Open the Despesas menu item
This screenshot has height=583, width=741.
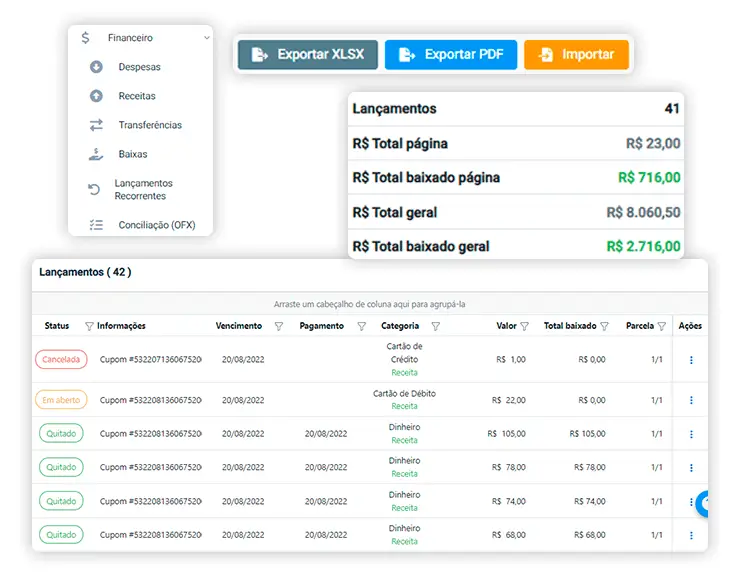(x=139, y=67)
